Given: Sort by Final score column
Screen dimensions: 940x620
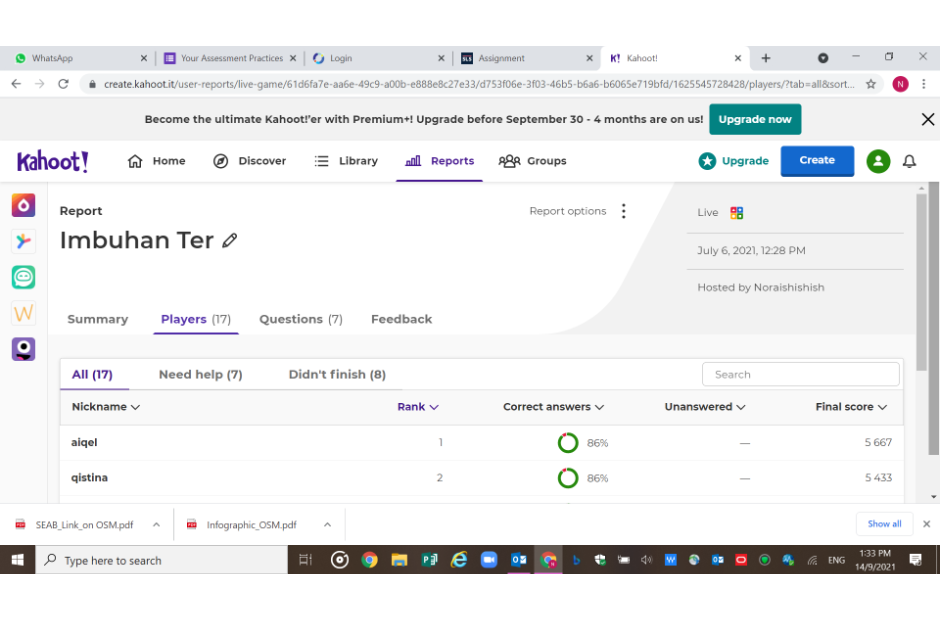Looking at the screenshot, I should (851, 407).
